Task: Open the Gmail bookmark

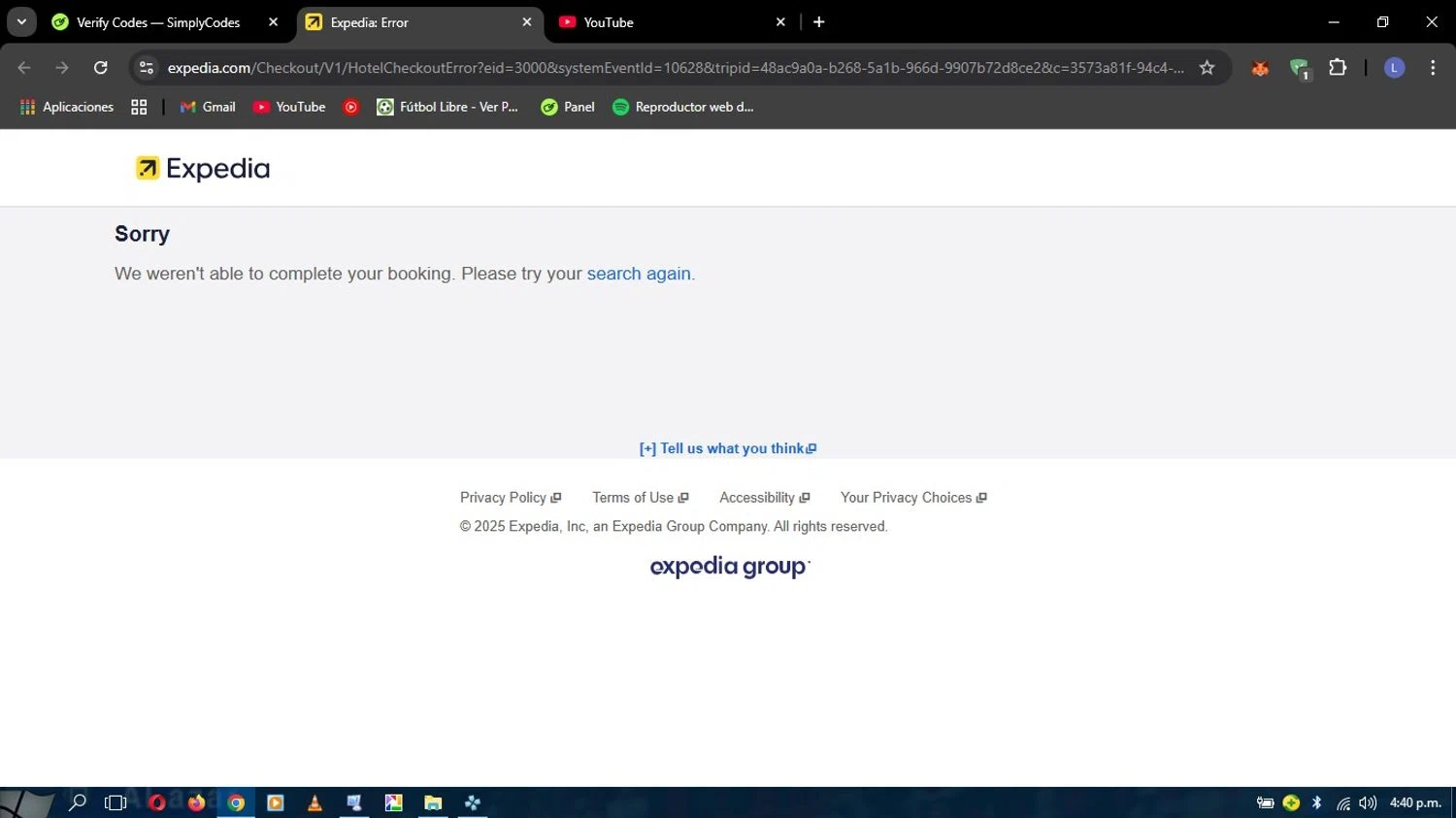Action: (x=208, y=107)
